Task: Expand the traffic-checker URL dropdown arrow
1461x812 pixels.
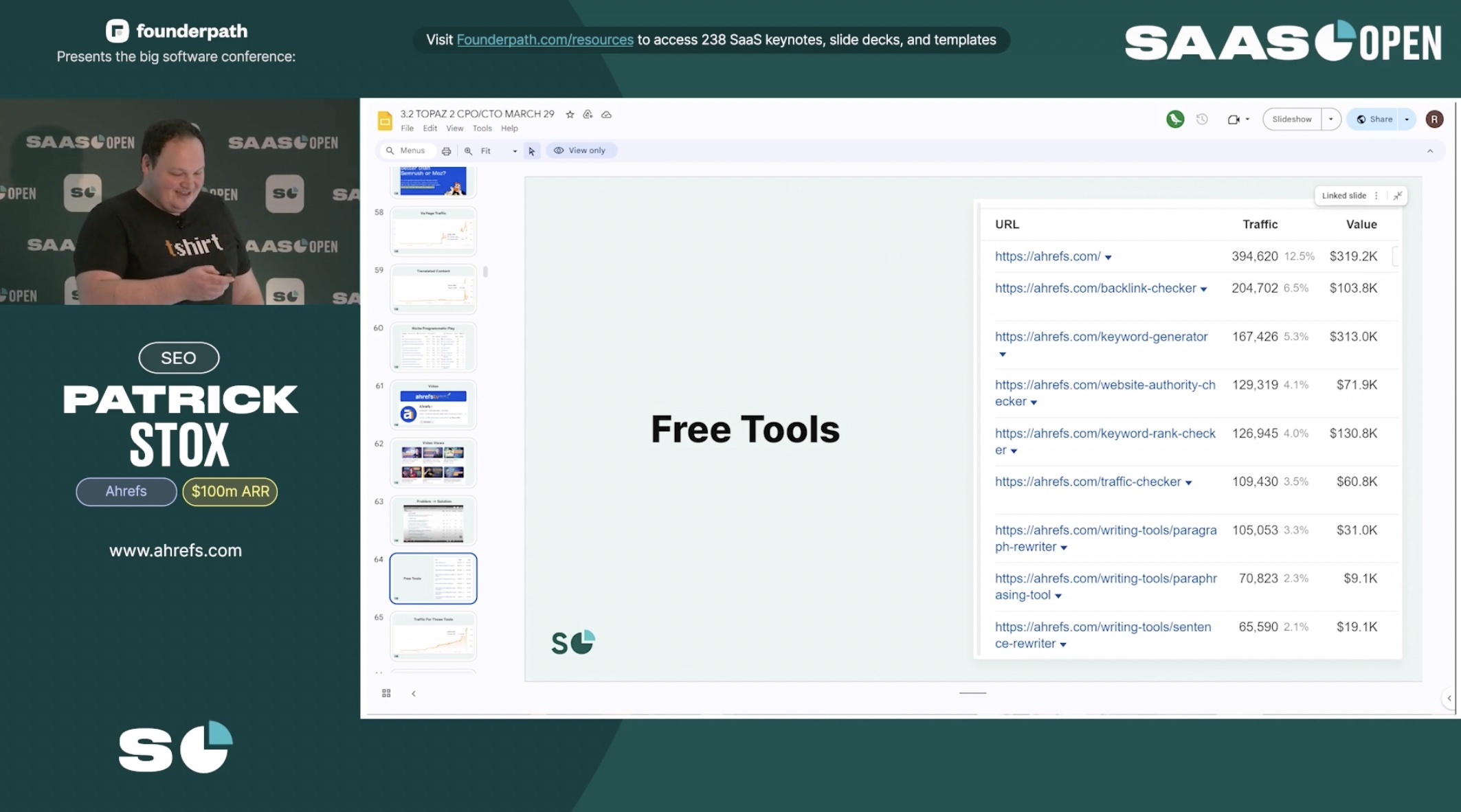Action: tap(1188, 483)
